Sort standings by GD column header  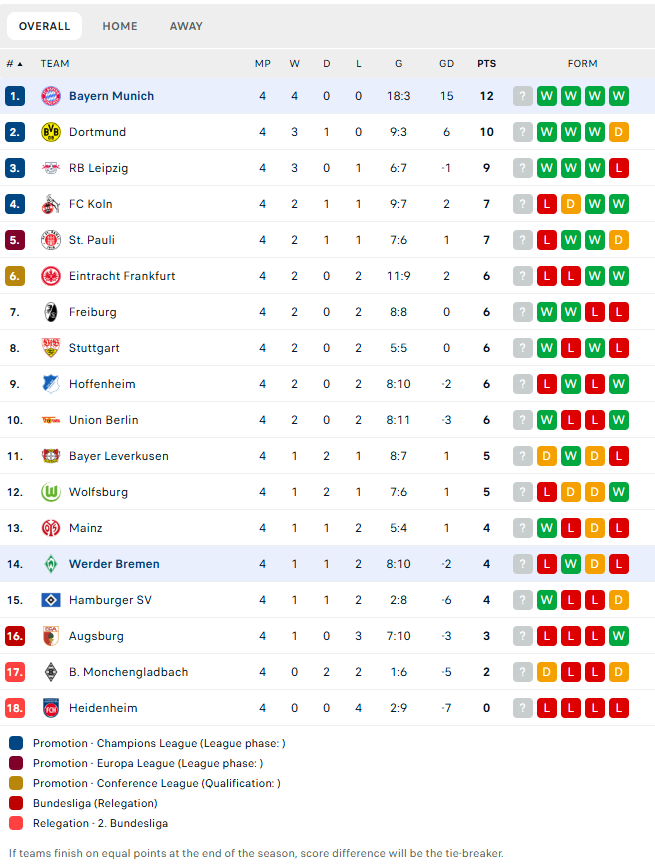[446, 64]
